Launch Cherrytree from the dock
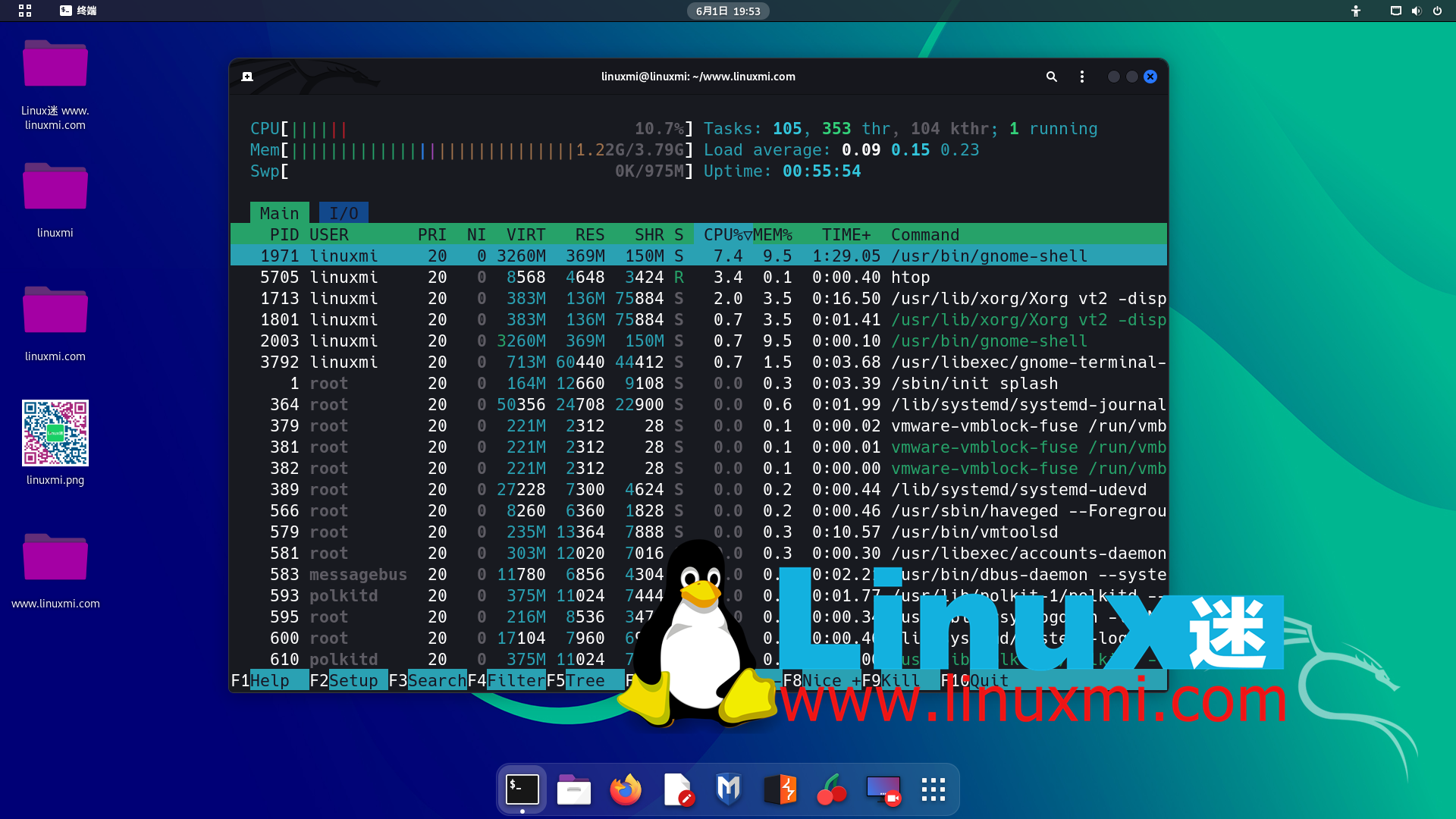 point(831,789)
